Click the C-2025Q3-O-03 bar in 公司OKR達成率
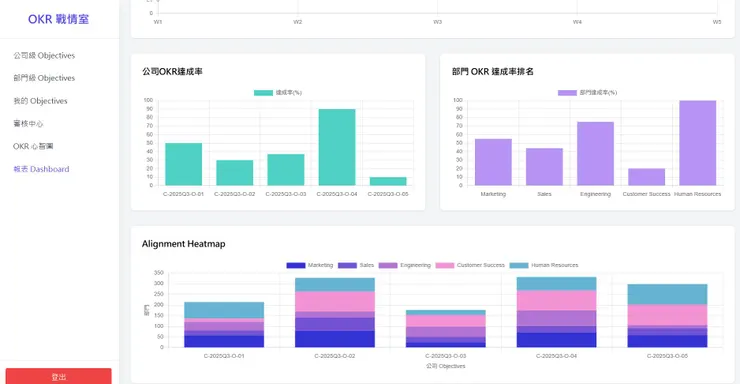 [x=286, y=170]
